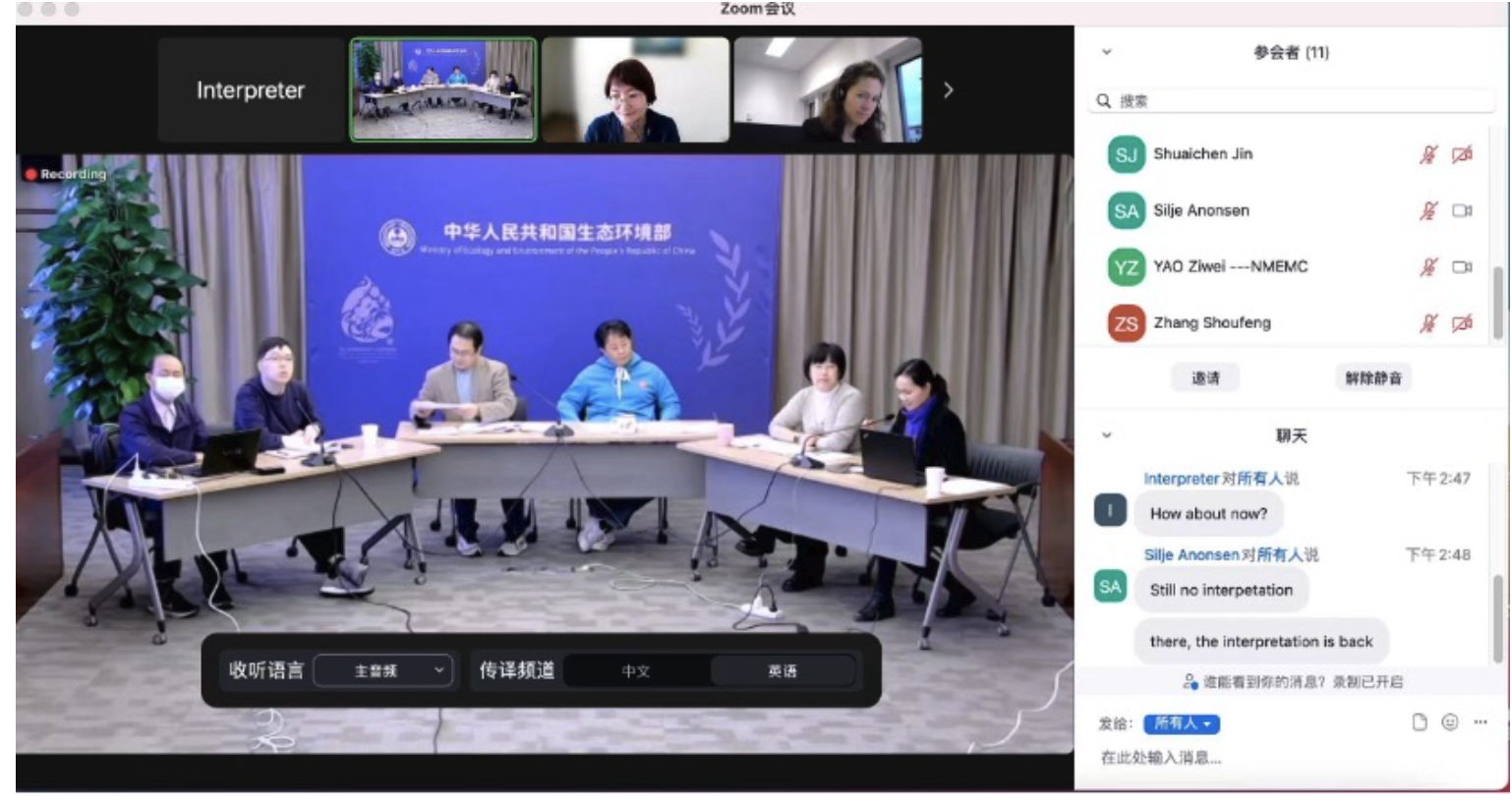Focus the participant search field

pos(1293,100)
